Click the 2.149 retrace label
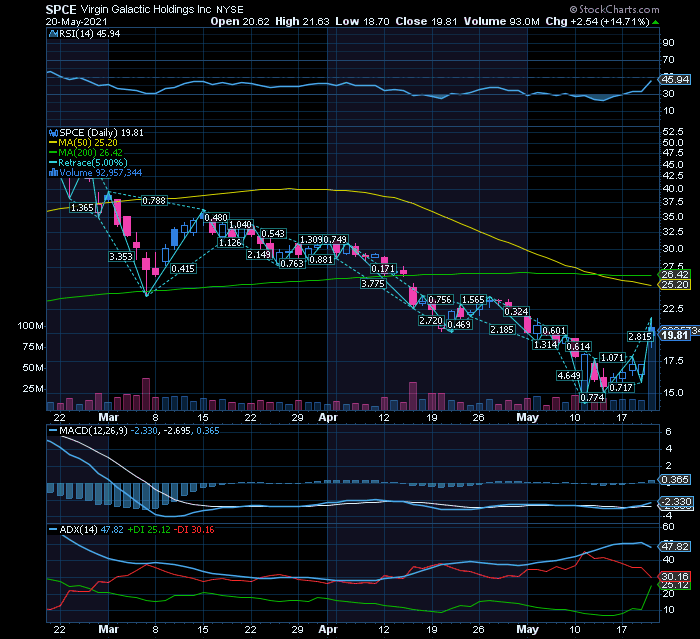 click(x=259, y=255)
